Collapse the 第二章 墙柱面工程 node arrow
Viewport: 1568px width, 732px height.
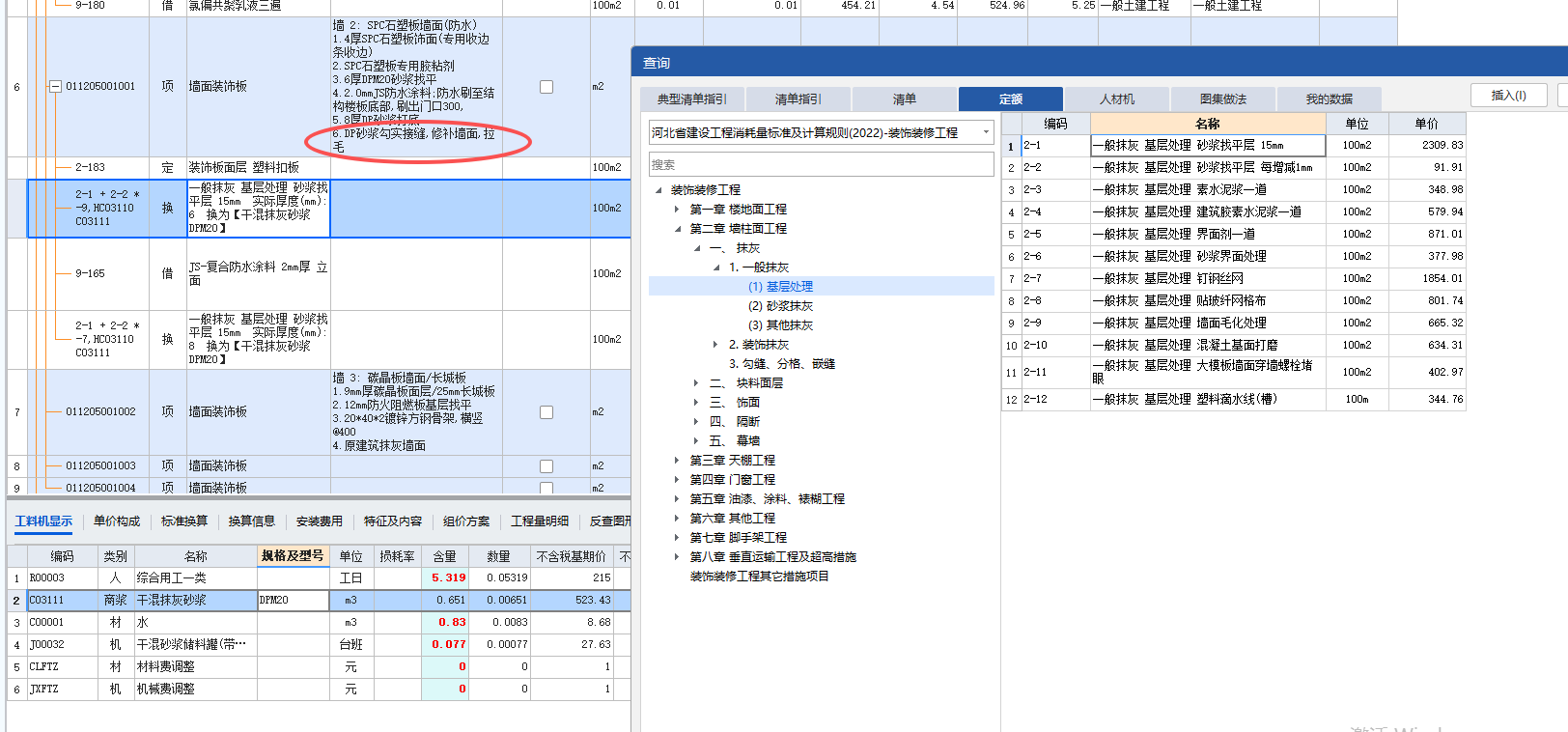click(x=678, y=229)
